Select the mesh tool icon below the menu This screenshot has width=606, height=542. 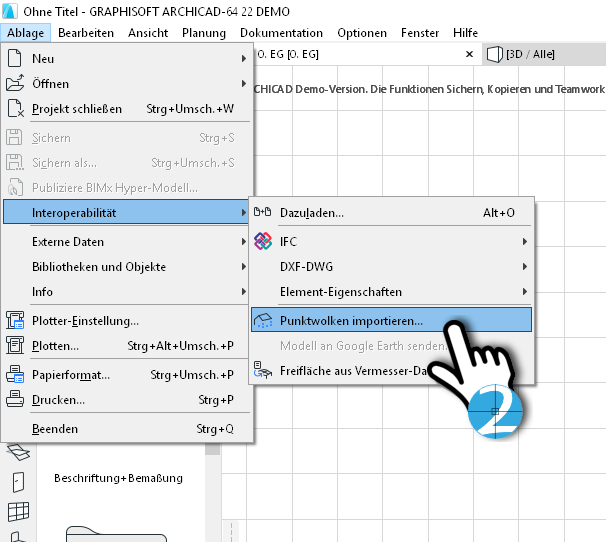pyautogui.click(x=18, y=452)
